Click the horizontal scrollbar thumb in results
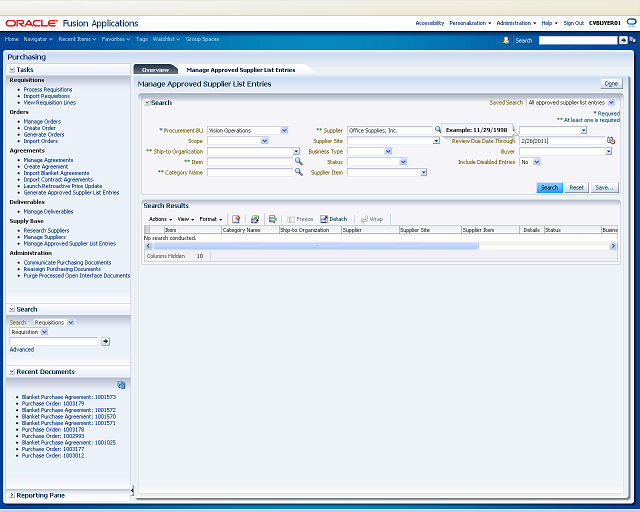640x512 pixels. pyautogui.click(x=316, y=246)
